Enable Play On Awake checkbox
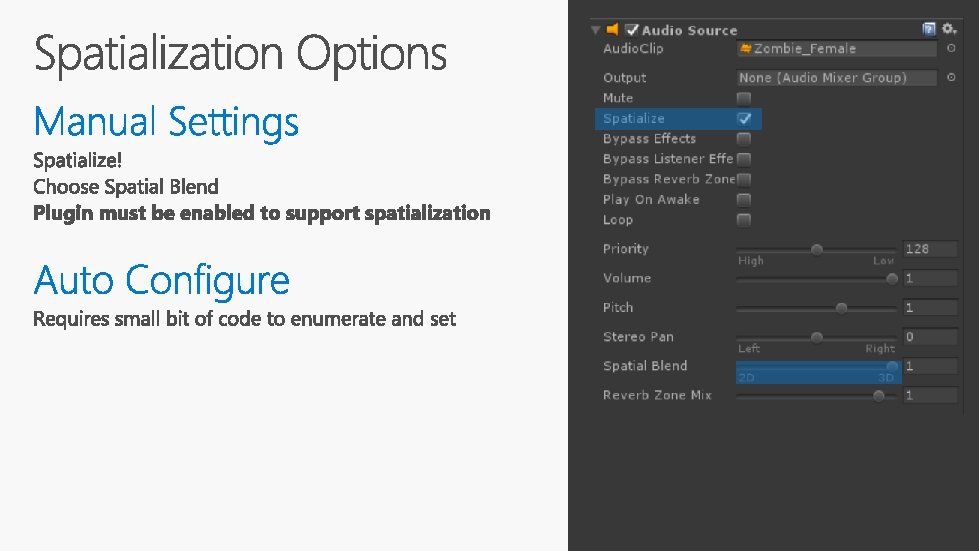Viewport: 979px width, 551px height. (744, 199)
